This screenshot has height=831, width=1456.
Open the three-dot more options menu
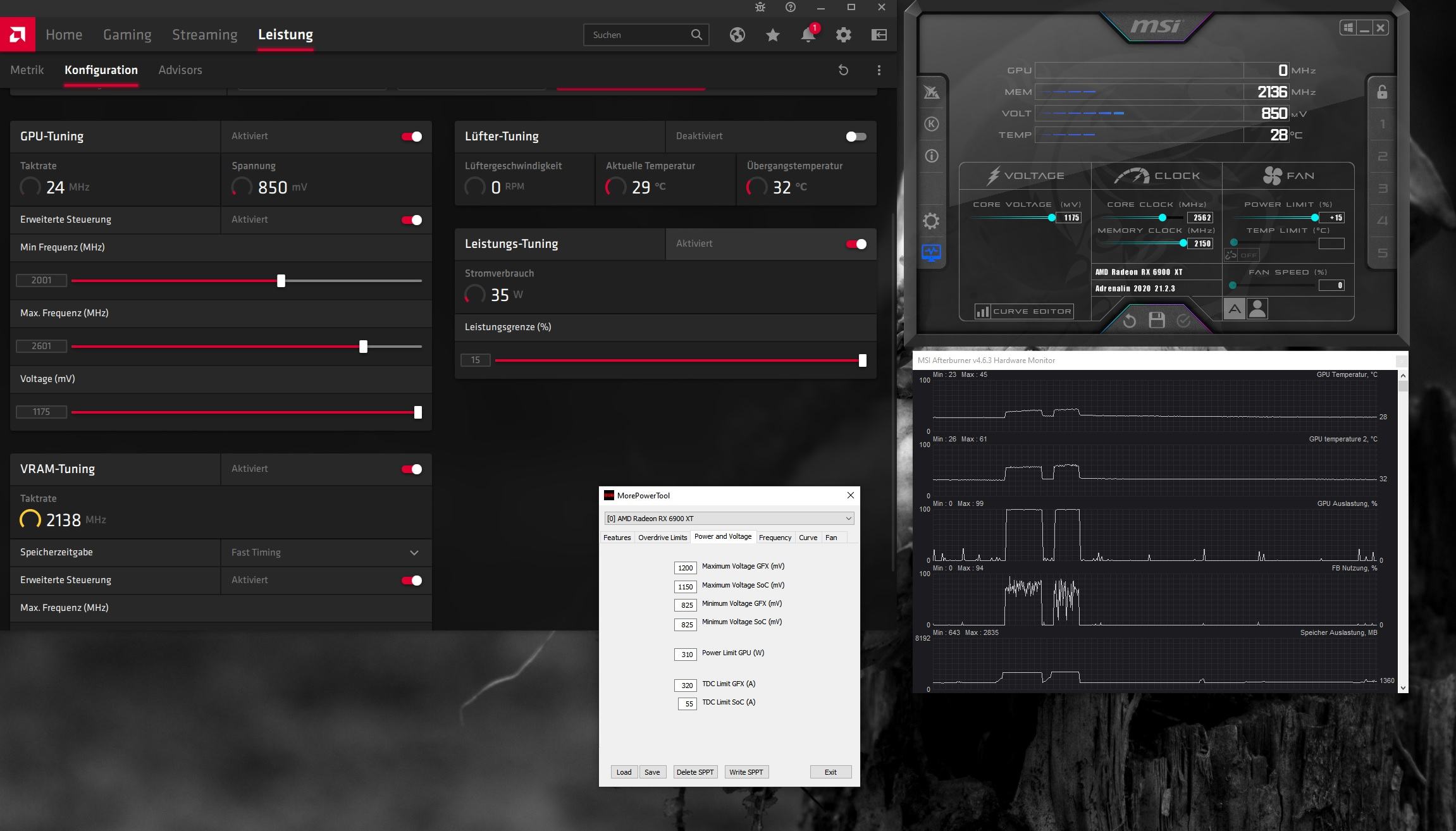coord(879,70)
